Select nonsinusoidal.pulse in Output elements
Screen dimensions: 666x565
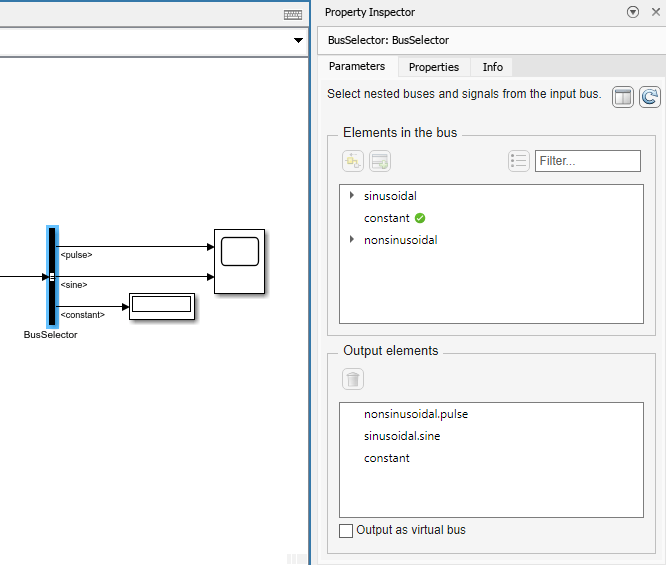click(416, 414)
